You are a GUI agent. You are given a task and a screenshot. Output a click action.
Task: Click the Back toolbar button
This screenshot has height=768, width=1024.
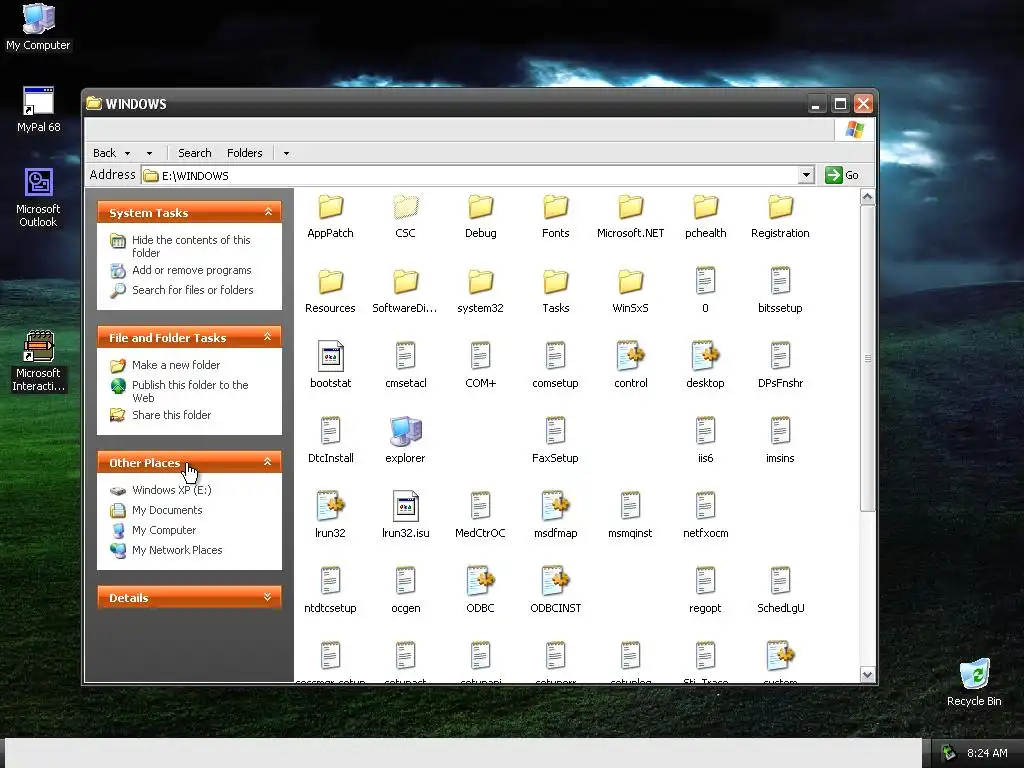tap(104, 153)
